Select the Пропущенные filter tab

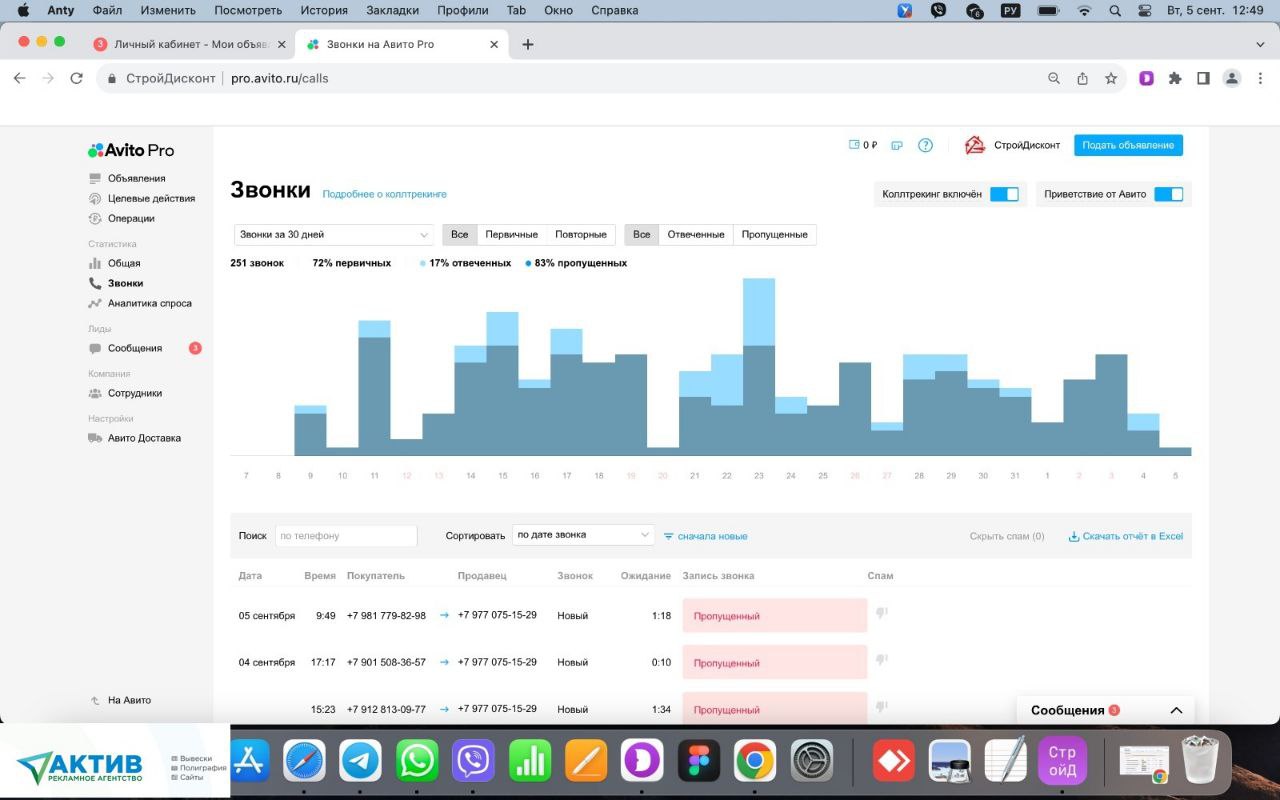[x=775, y=234]
